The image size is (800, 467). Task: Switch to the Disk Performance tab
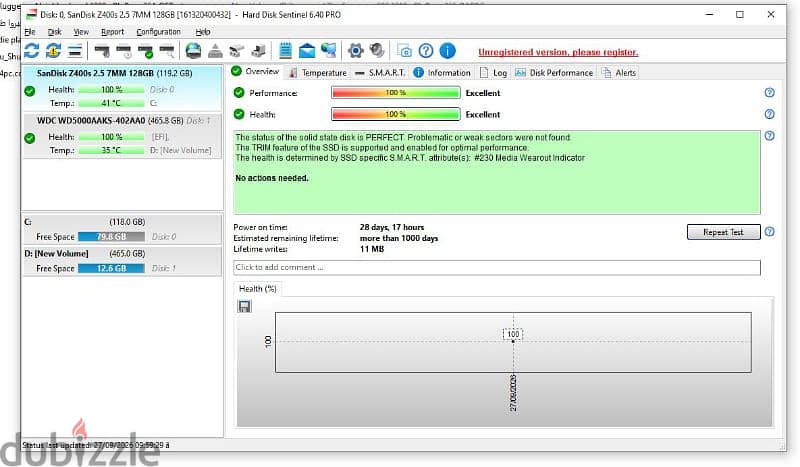[x=554, y=73]
